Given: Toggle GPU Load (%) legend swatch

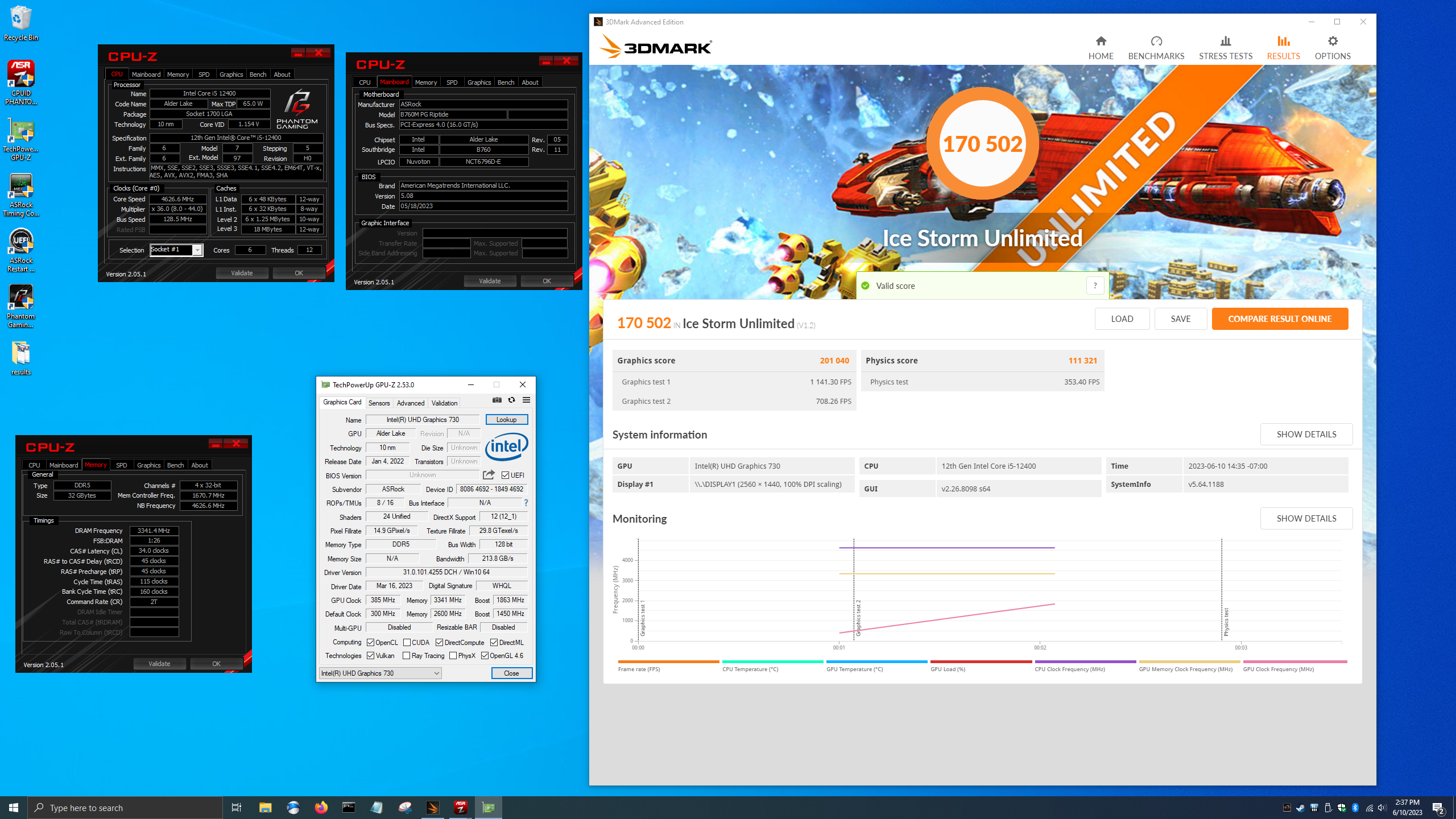Looking at the screenshot, I should pyautogui.click(x=981, y=661).
